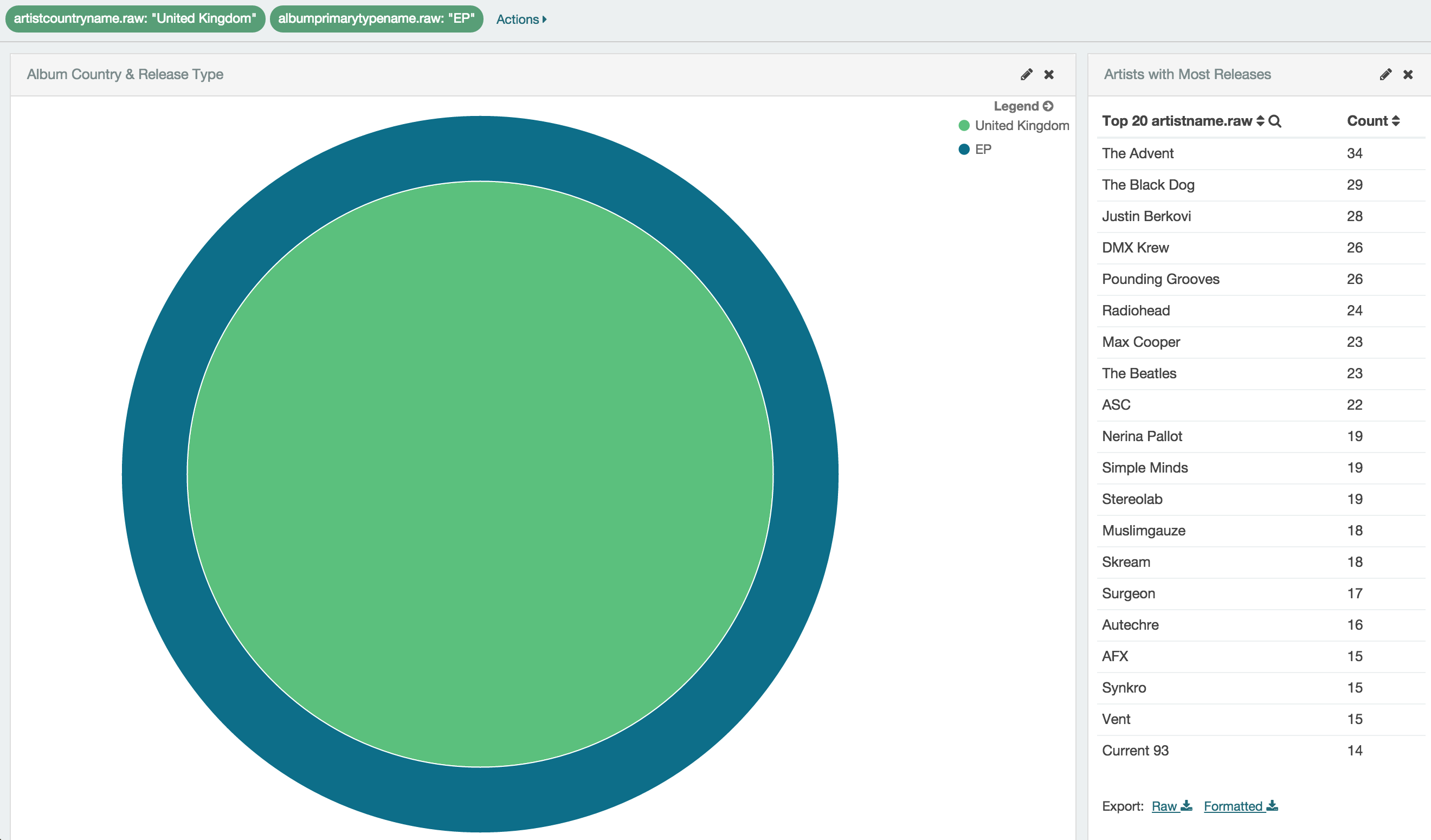Export table as Formatted
1431x840 pixels.
[1241, 806]
